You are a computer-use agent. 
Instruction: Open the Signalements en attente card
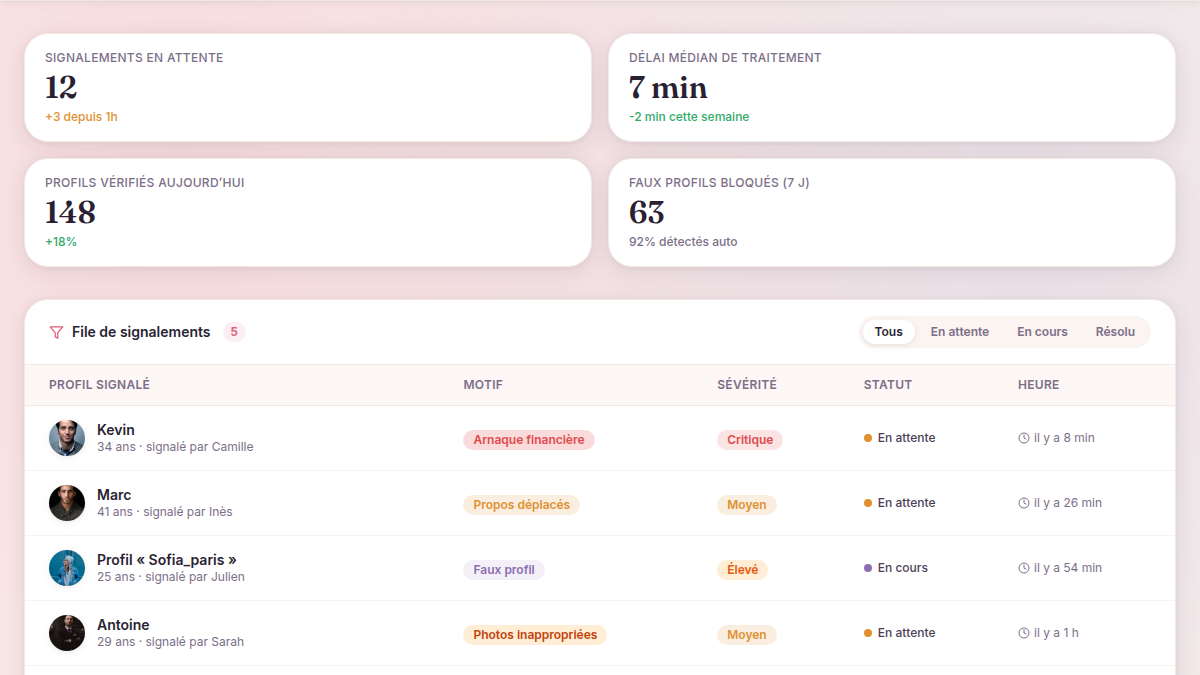[x=308, y=88]
